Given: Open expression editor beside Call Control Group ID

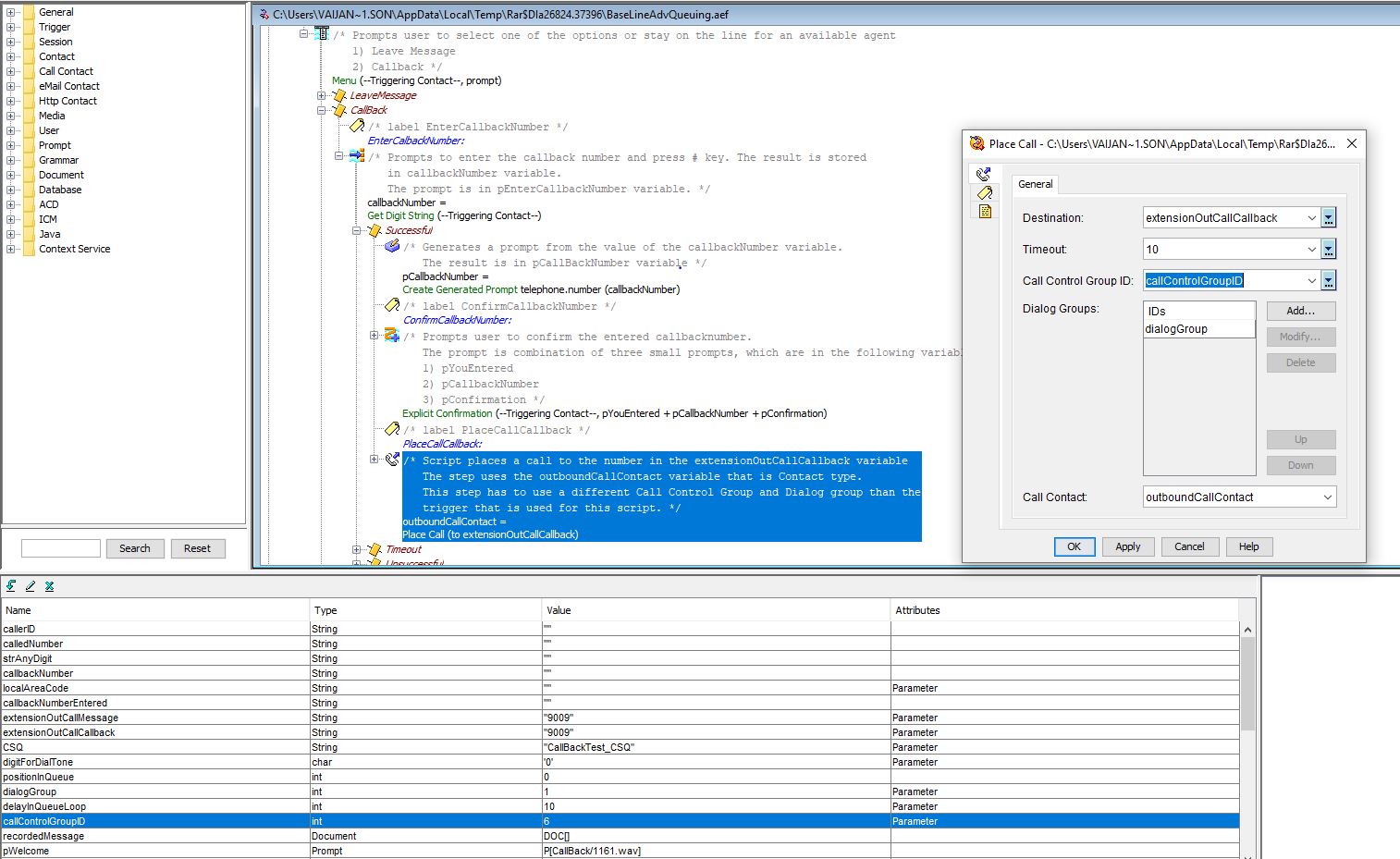Looking at the screenshot, I should click(1329, 281).
